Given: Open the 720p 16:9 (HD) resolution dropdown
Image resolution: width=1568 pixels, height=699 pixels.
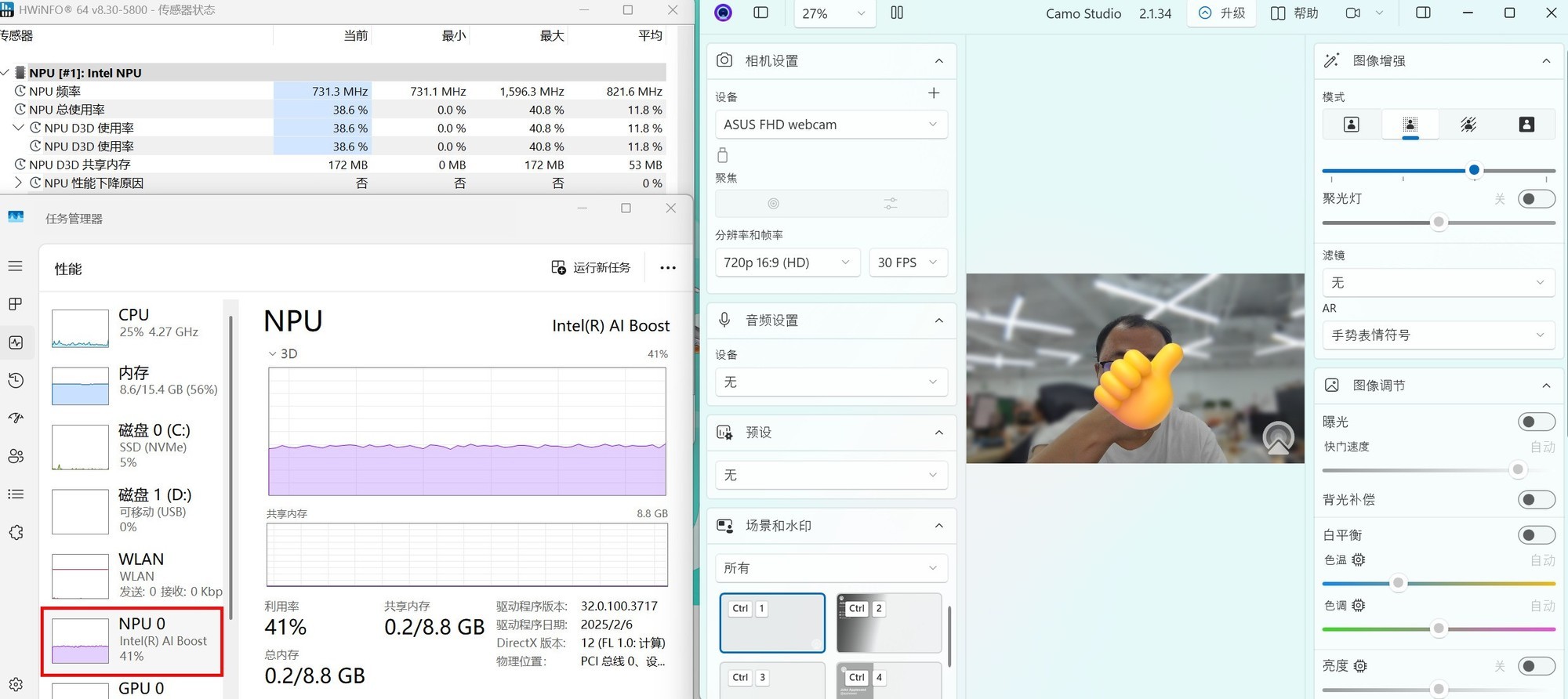Looking at the screenshot, I should (787, 263).
